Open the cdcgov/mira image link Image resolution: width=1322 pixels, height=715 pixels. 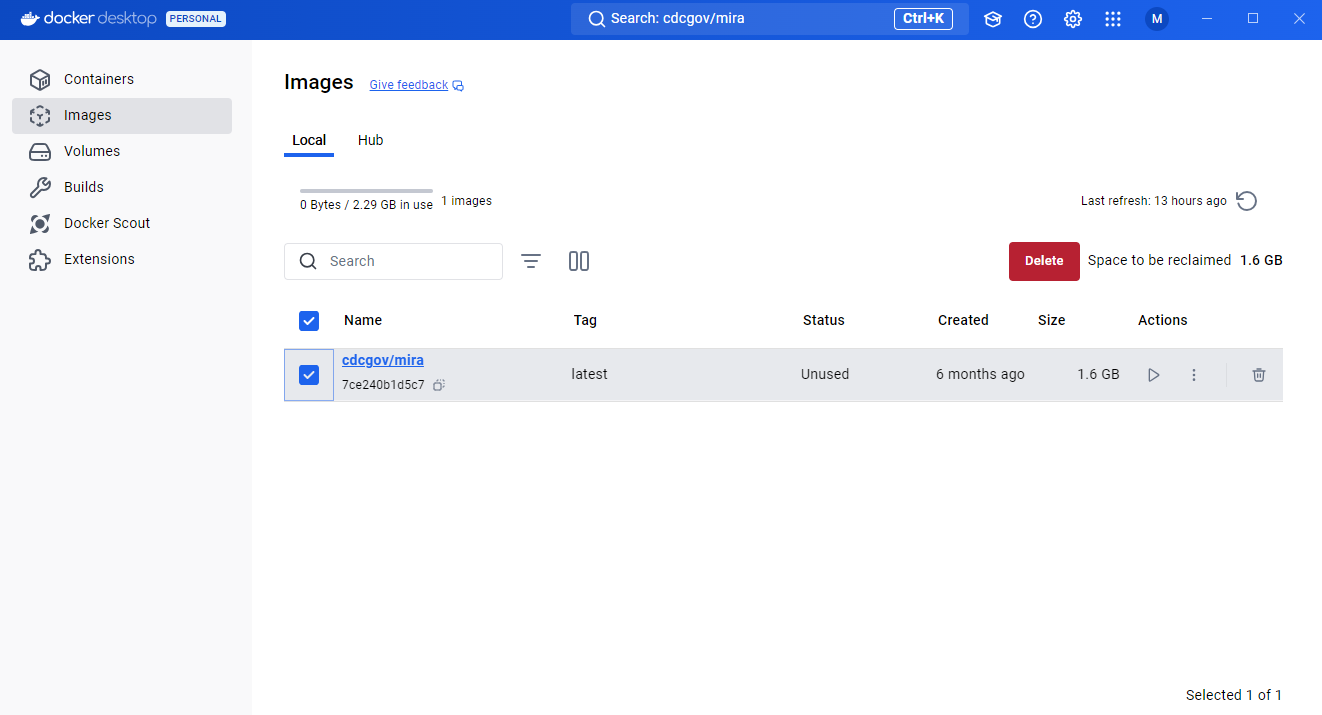coord(383,360)
